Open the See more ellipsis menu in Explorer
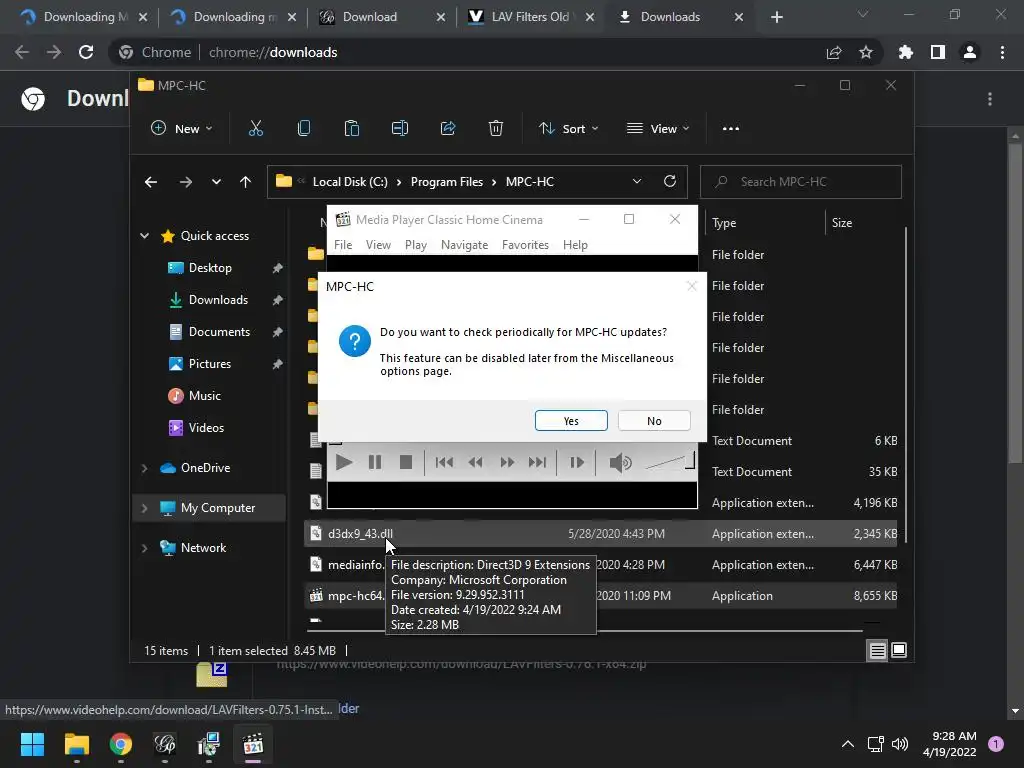Image resolution: width=1024 pixels, height=768 pixels. (731, 129)
